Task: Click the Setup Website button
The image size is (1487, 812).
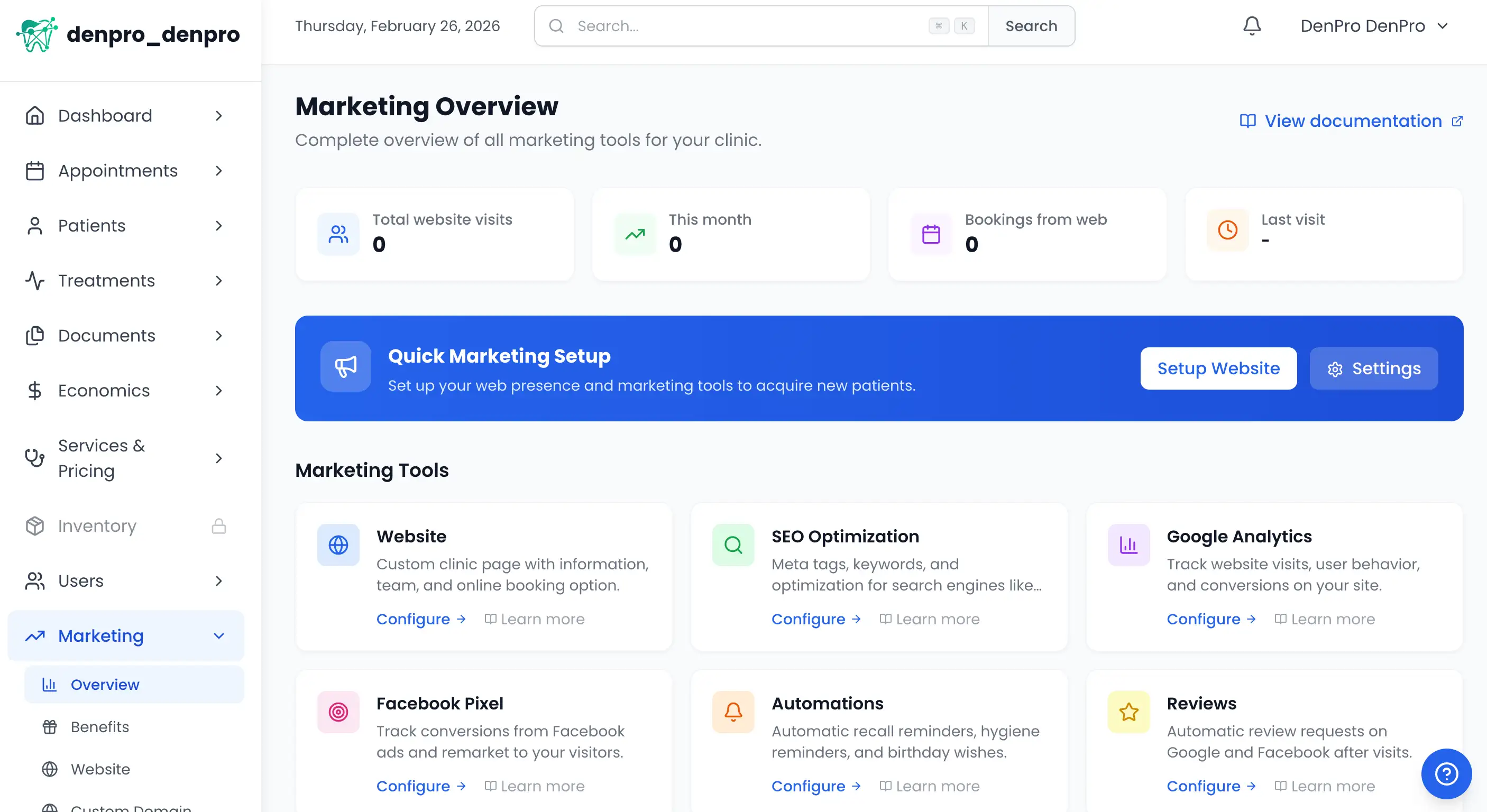Action: [1218, 368]
